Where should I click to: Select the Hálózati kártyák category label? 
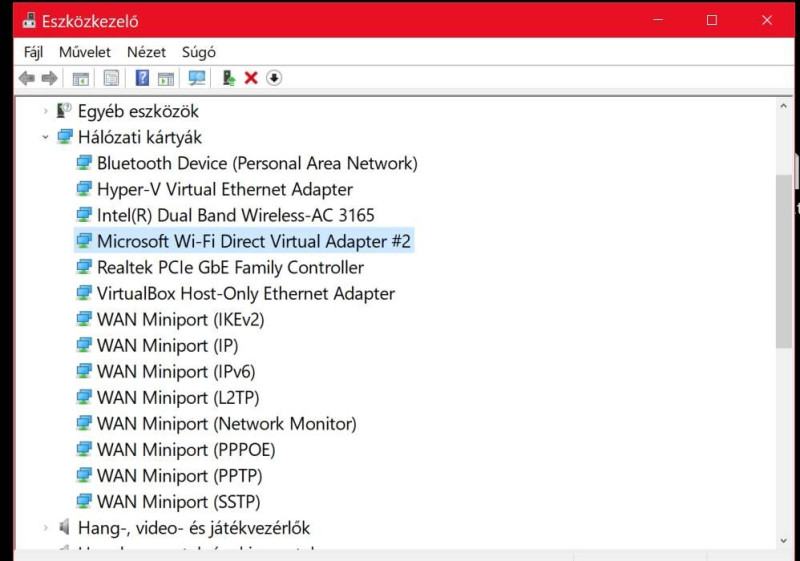pos(140,137)
